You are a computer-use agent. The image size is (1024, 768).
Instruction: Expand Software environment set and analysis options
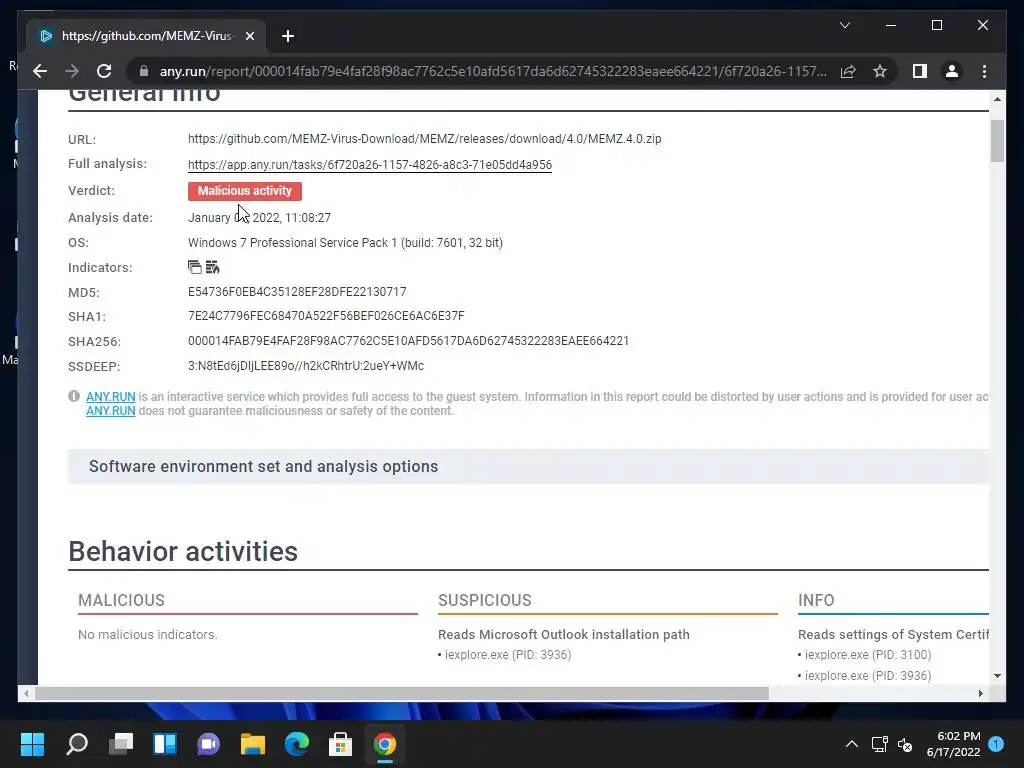tap(528, 466)
